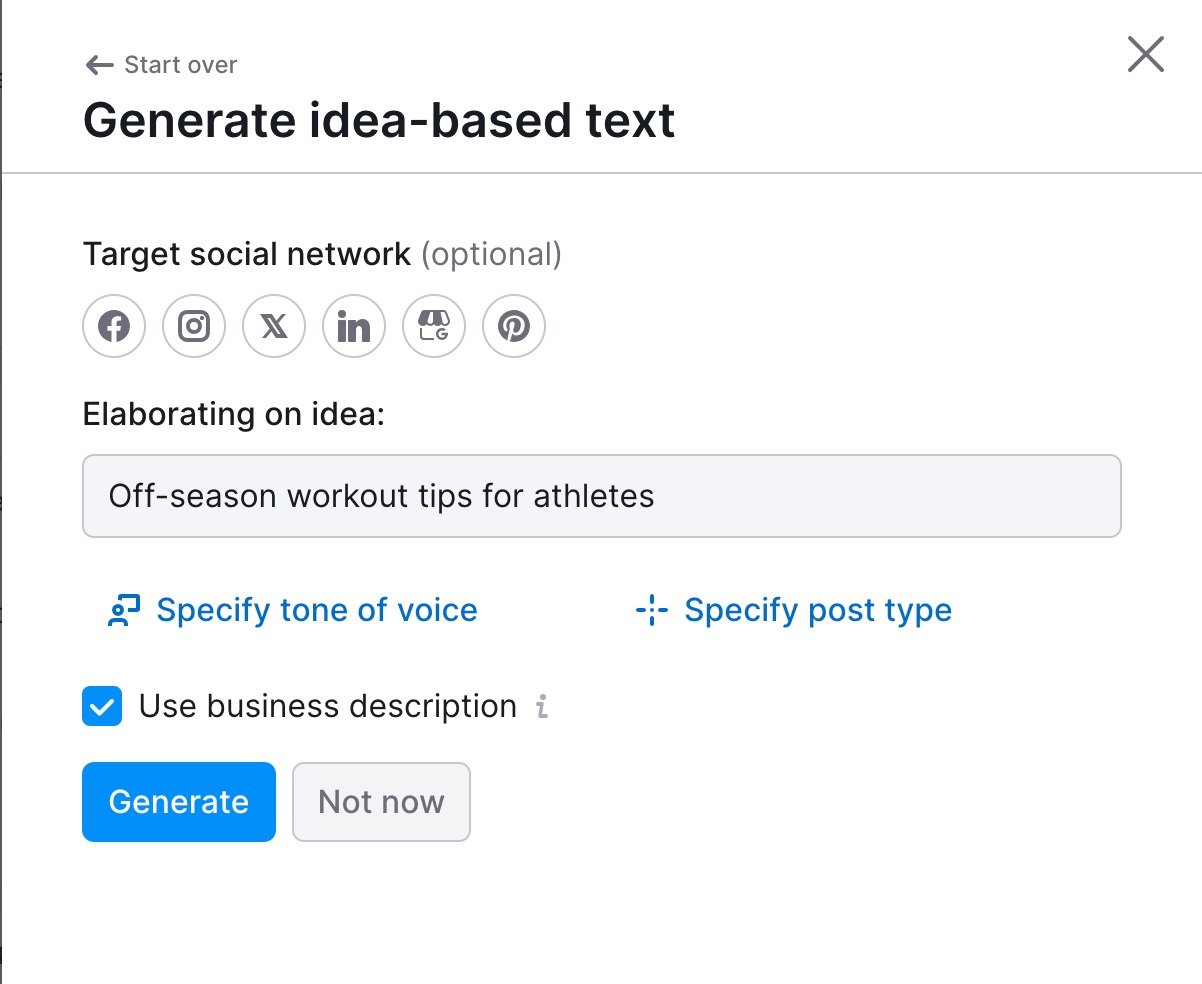The height and width of the screenshot is (984, 1202).
Task: Click the post type crosshair icon
Action: pos(652,610)
